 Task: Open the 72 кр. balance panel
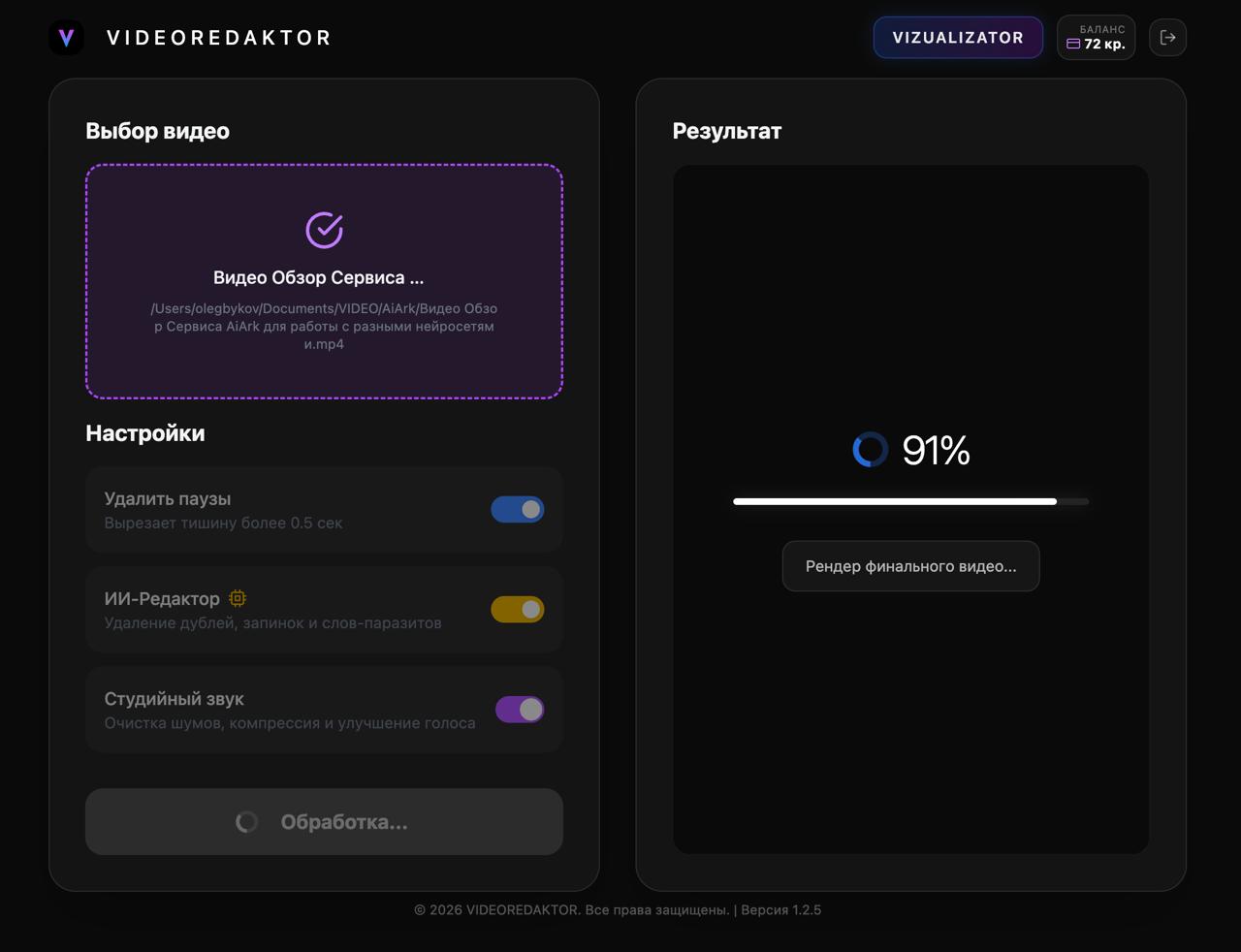click(x=1096, y=38)
